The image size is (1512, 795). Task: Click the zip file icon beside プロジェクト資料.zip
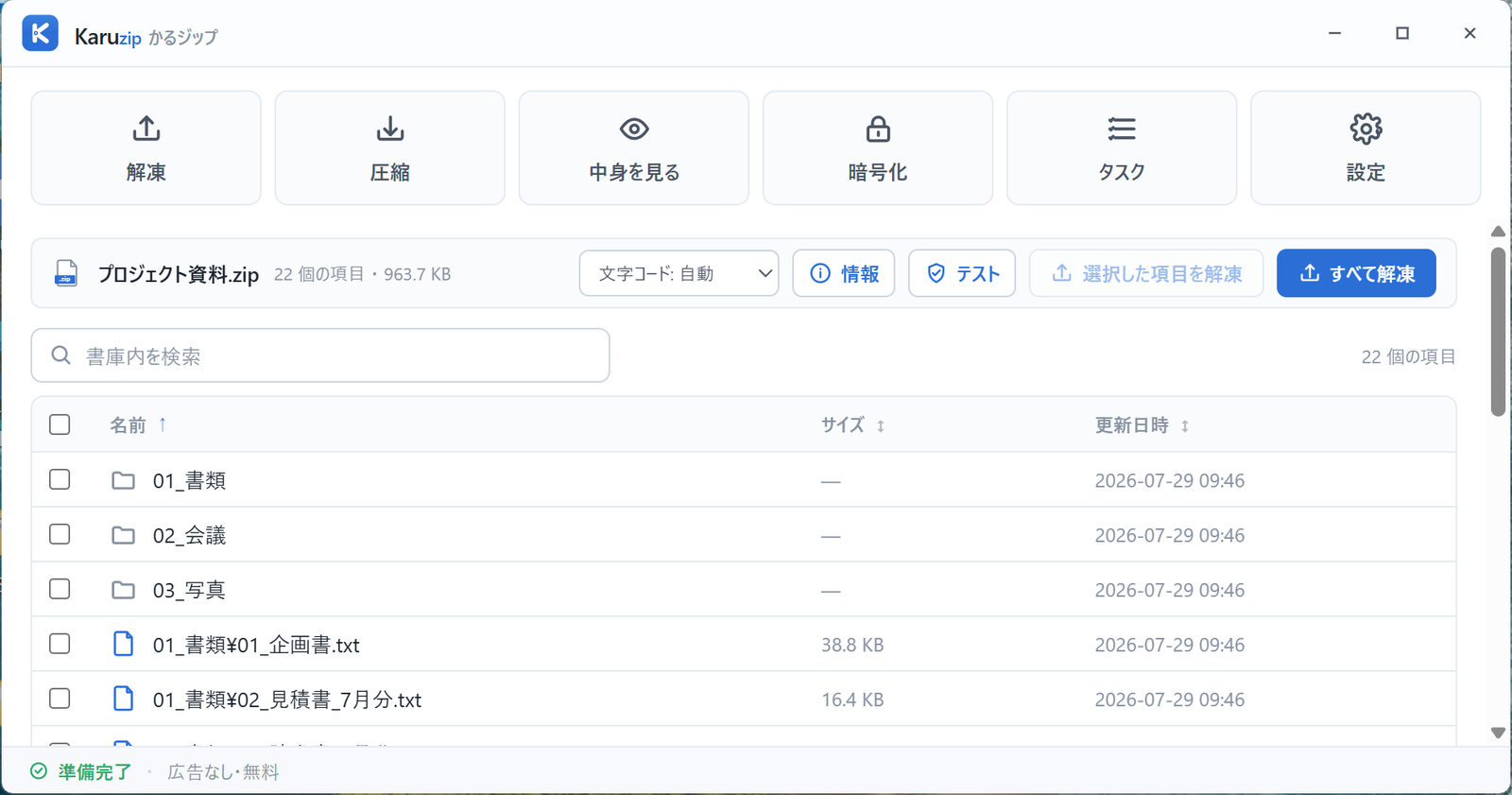[66, 273]
